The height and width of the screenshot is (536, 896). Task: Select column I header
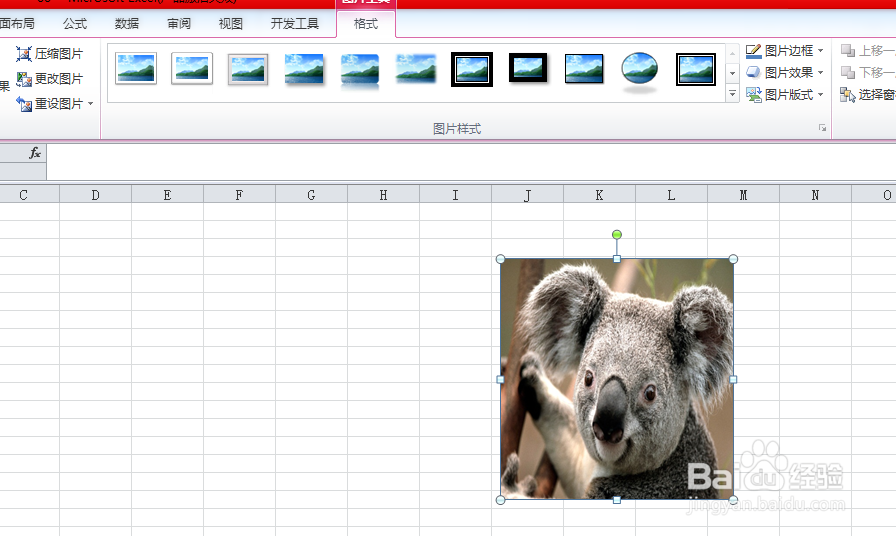(x=455, y=195)
